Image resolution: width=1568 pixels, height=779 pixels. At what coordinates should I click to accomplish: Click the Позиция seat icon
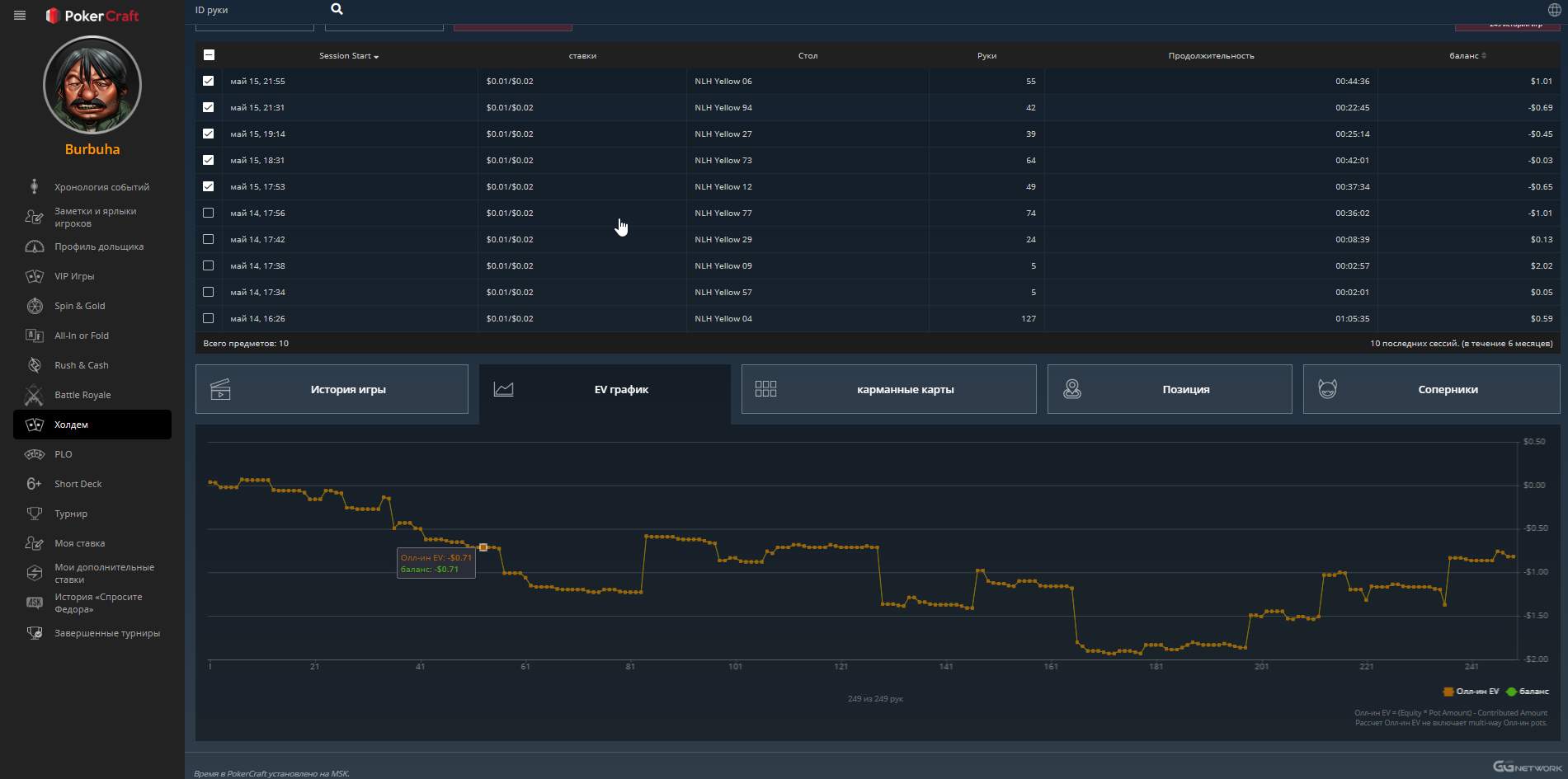[1071, 389]
